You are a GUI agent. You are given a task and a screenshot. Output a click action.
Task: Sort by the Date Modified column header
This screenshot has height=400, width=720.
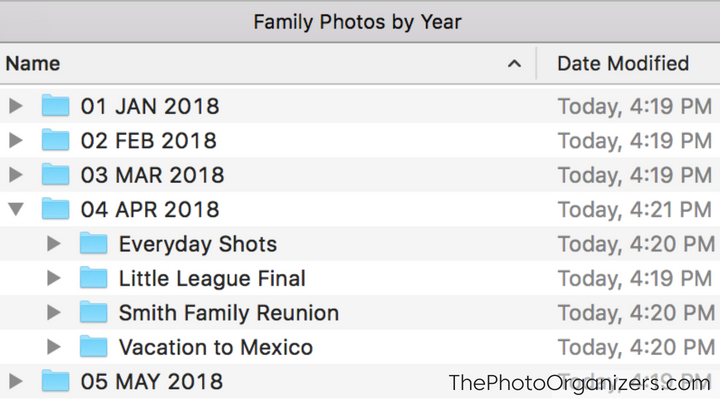(x=623, y=63)
